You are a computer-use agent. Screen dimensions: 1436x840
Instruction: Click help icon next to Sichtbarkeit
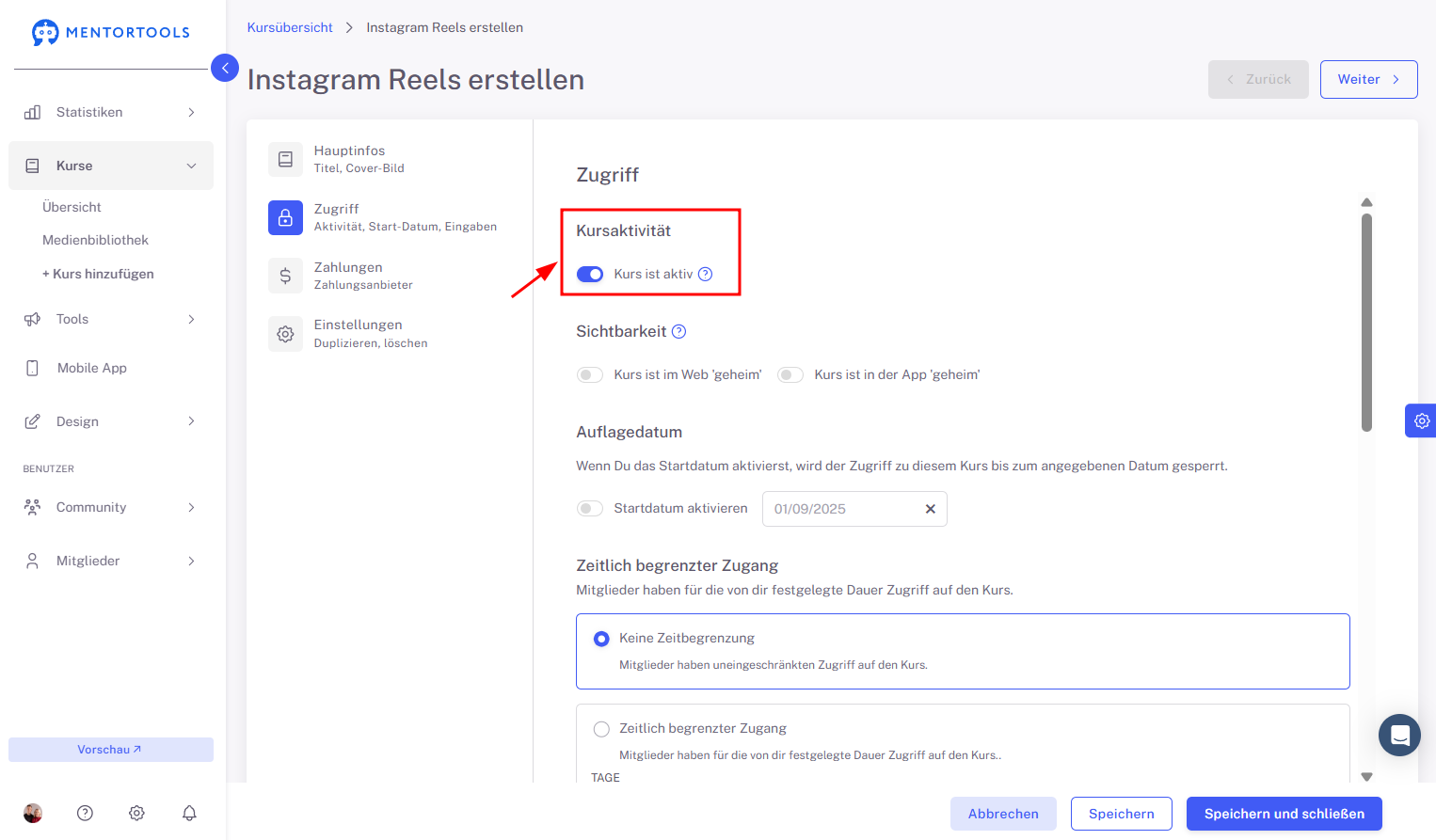tap(679, 331)
